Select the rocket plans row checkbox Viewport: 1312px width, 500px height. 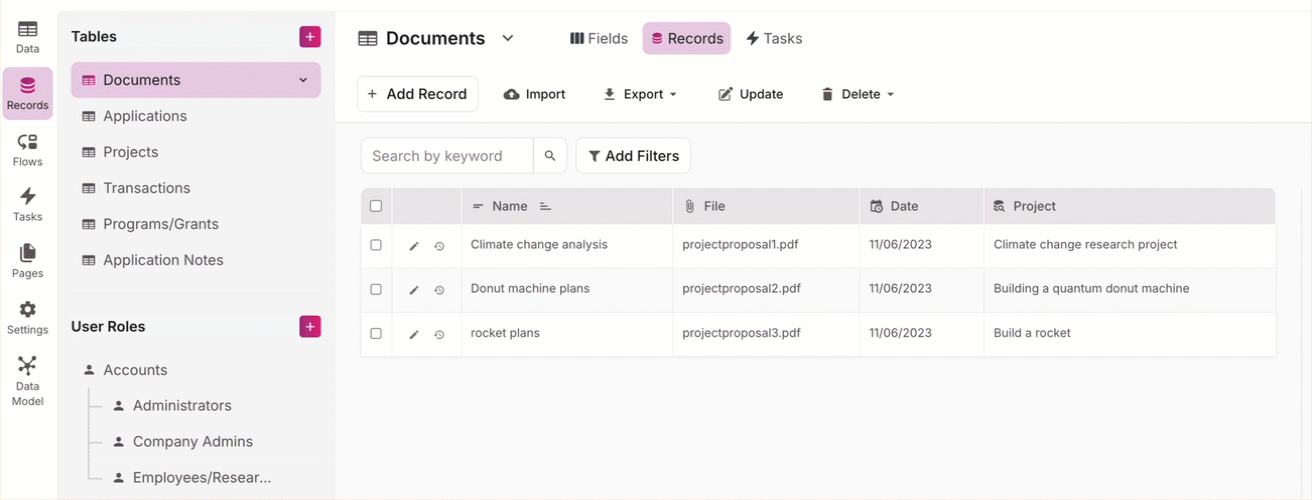click(376, 333)
